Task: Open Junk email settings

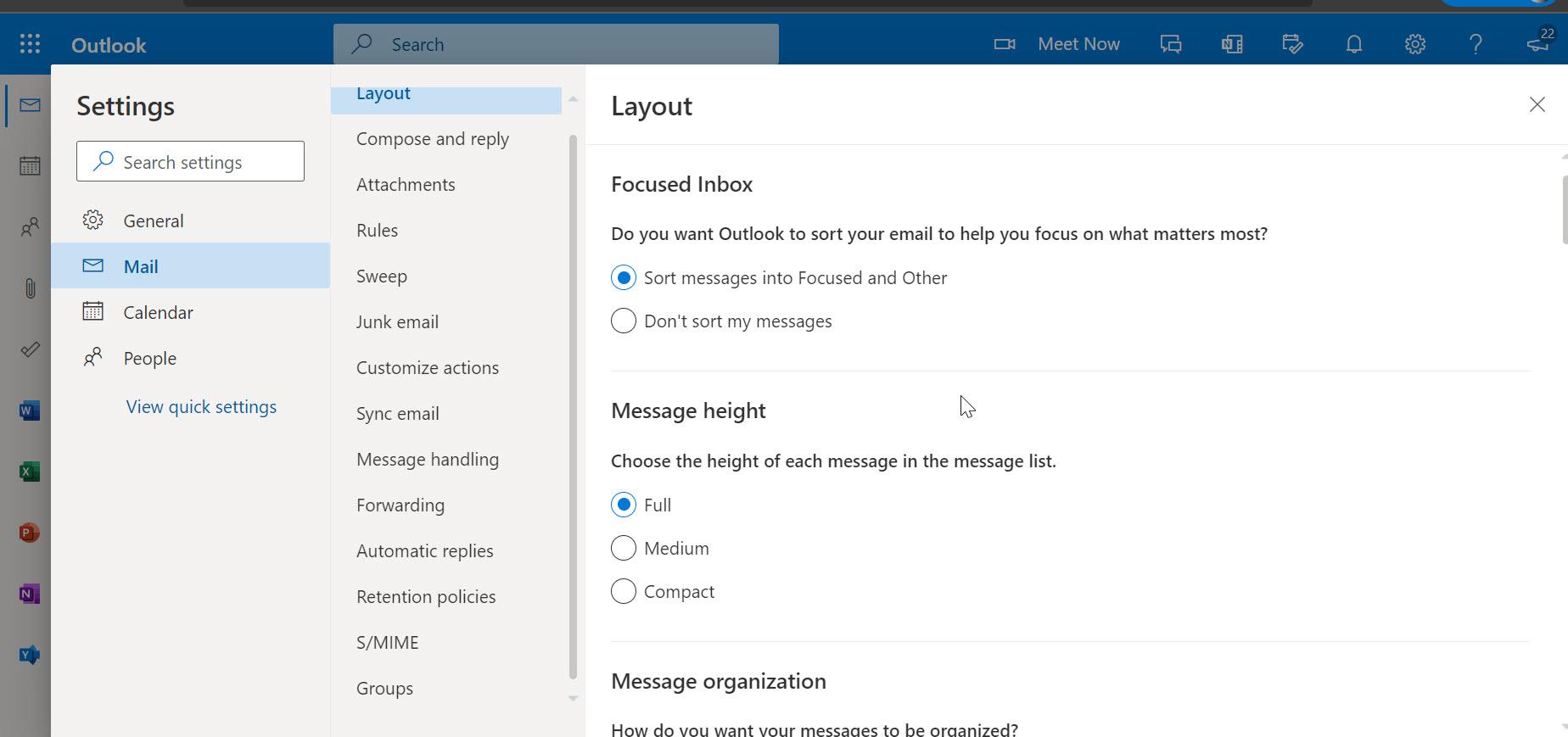Action: point(446,321)
